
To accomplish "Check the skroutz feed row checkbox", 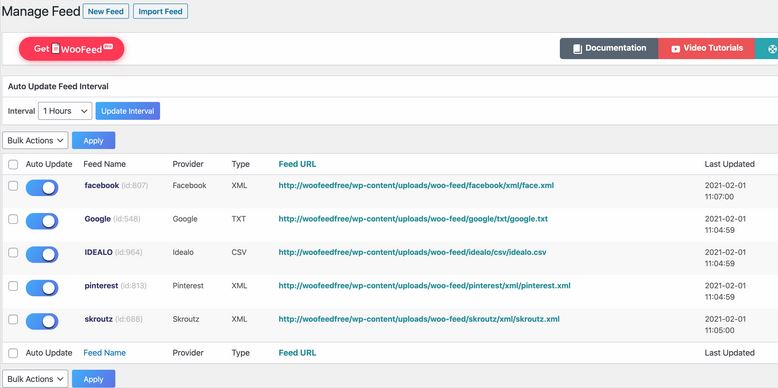I will tap(13, 319).
